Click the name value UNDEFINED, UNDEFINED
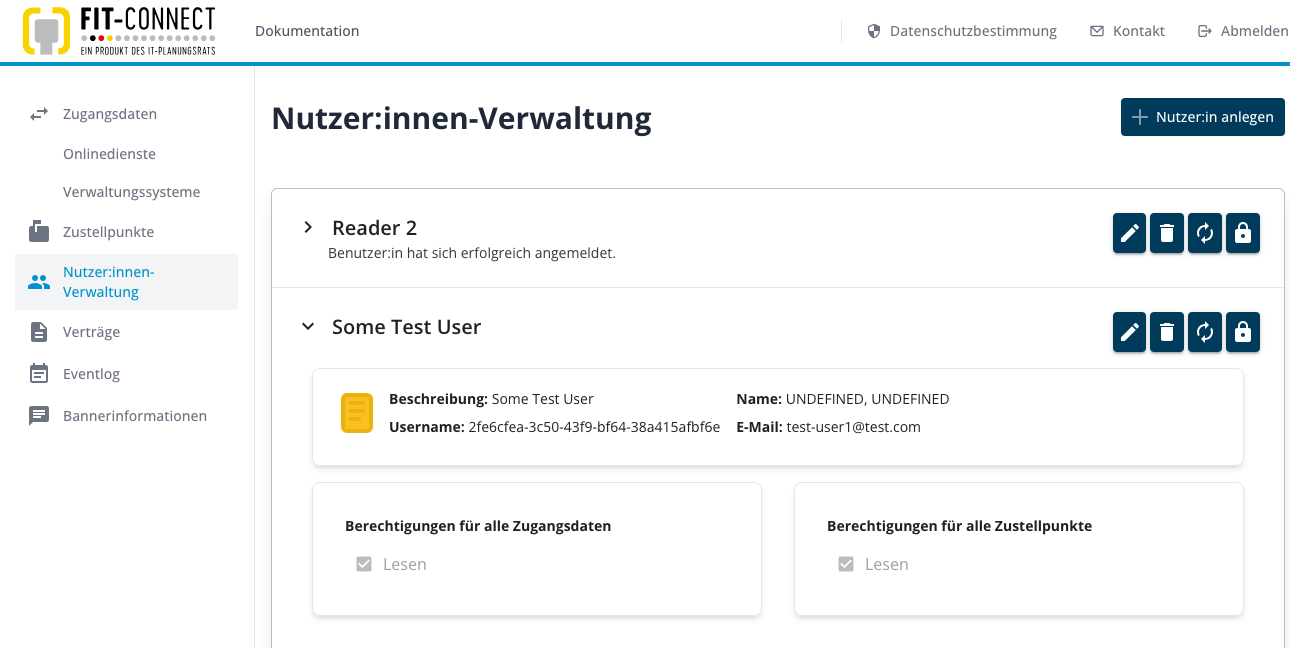The image size is (1290, 648). tap(867, 399)
